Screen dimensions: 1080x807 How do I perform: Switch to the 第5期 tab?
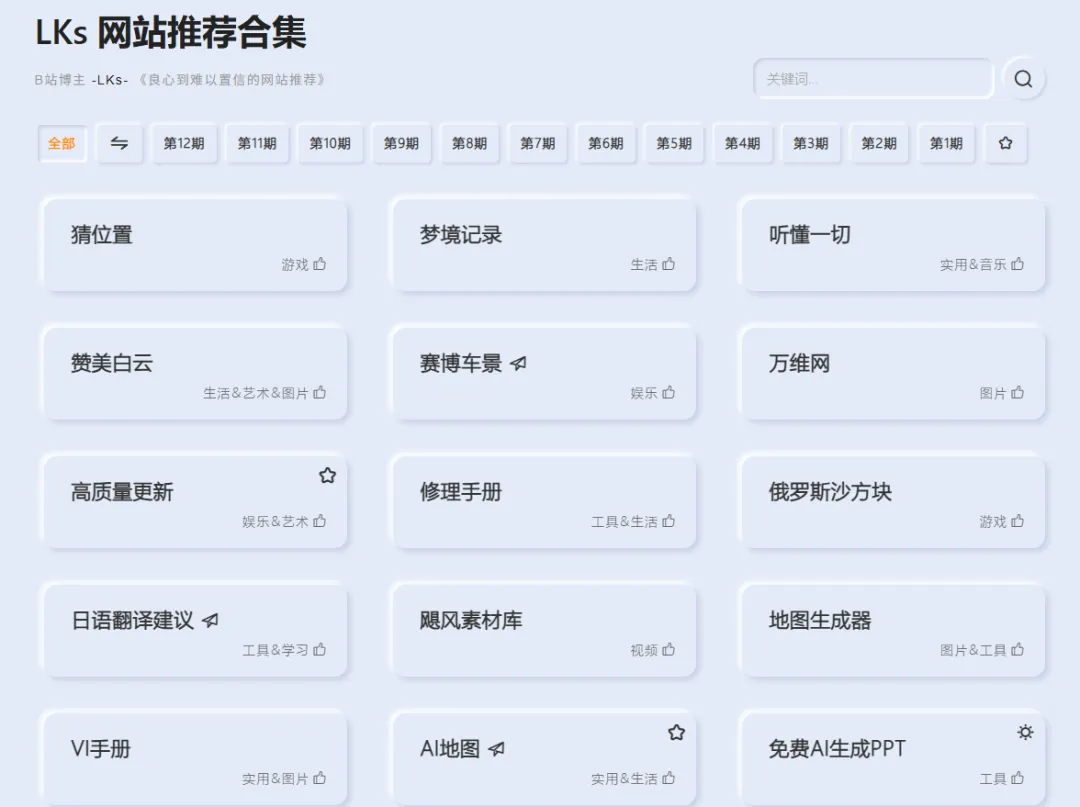coord(674,143)
